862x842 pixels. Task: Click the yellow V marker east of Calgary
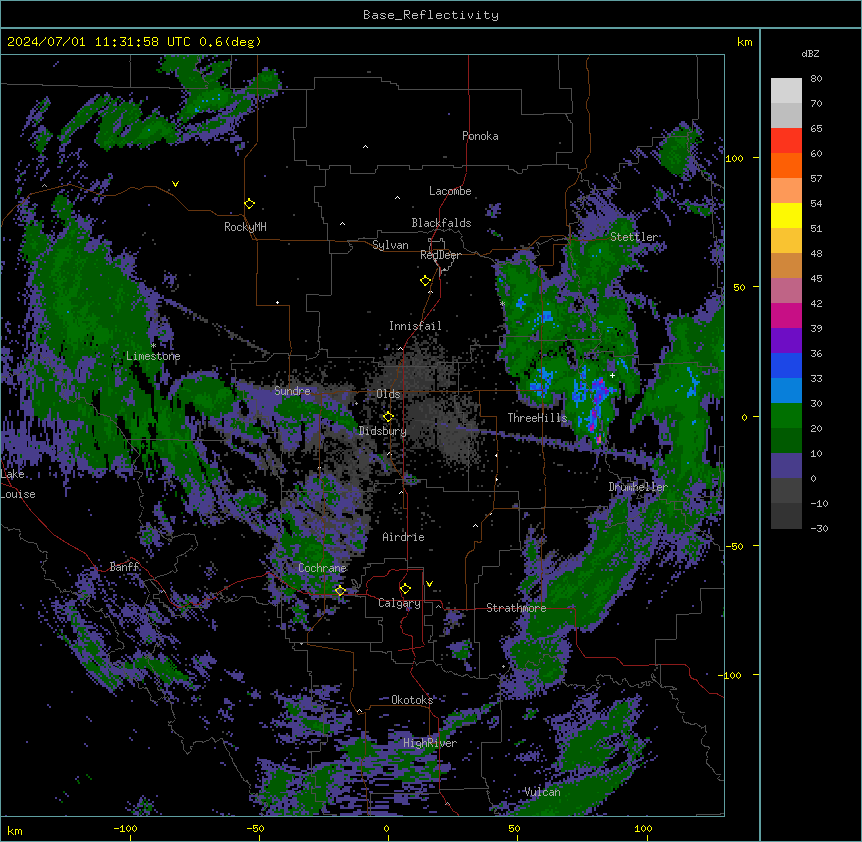pyautogui.click(x=429, y=584)
